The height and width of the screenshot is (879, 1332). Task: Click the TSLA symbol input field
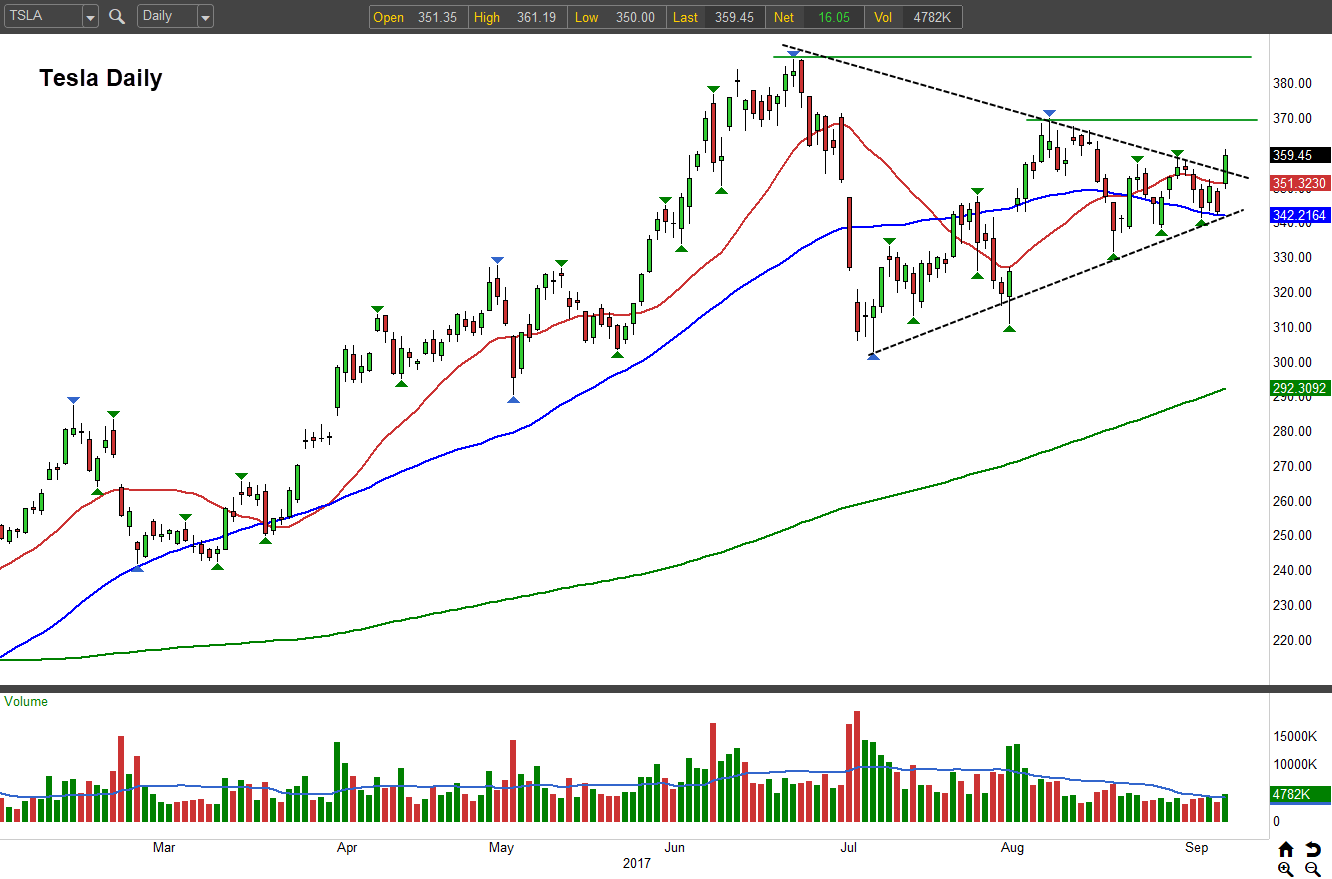coord(42,17)
